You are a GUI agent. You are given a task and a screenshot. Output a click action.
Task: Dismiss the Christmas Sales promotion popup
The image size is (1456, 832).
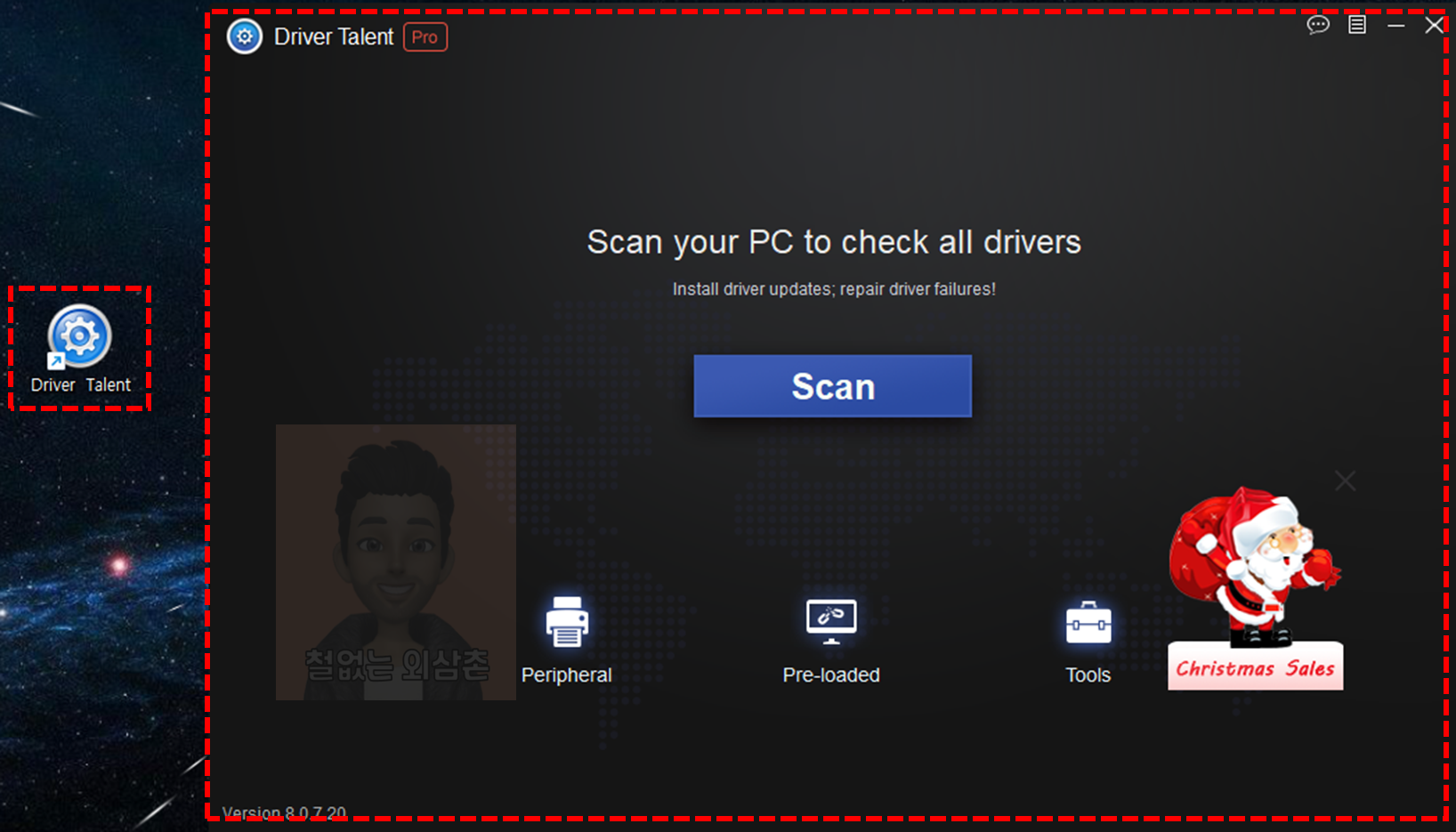coord(1345,481)
